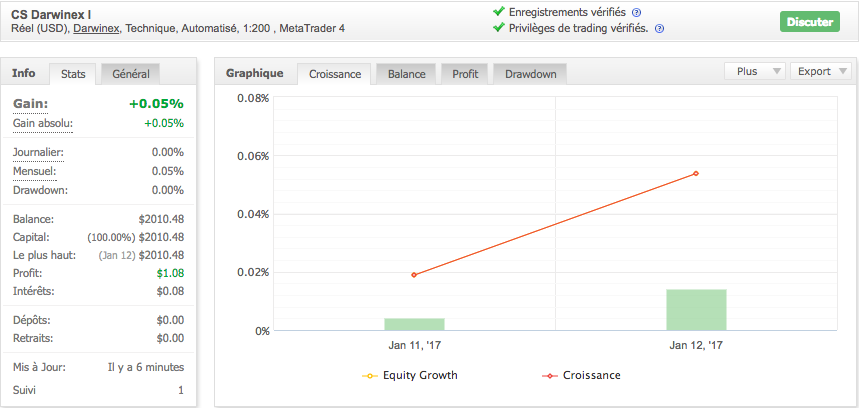This screenshot has height=408, width=859.
Task: Click help icon beside Privilèges de trading vérifiés
Action: pos(659,28)
